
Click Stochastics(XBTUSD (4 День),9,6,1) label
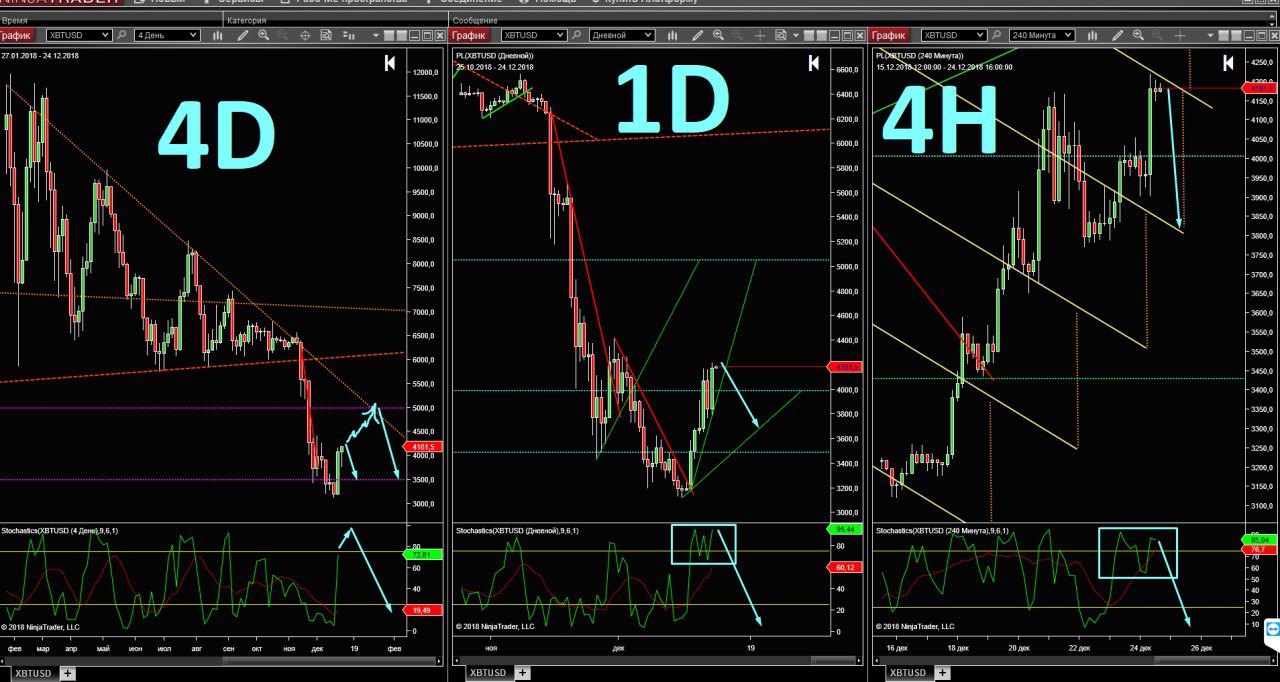[x=59, y=530]
